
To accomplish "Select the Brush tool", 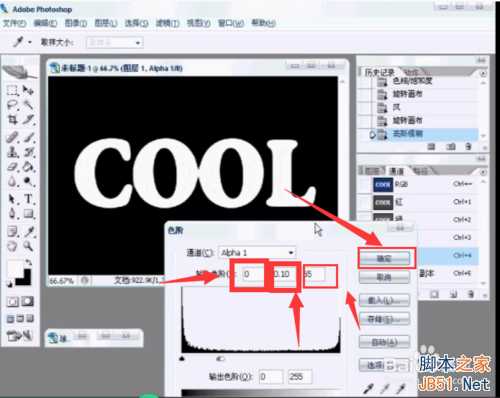I will 28,137.
